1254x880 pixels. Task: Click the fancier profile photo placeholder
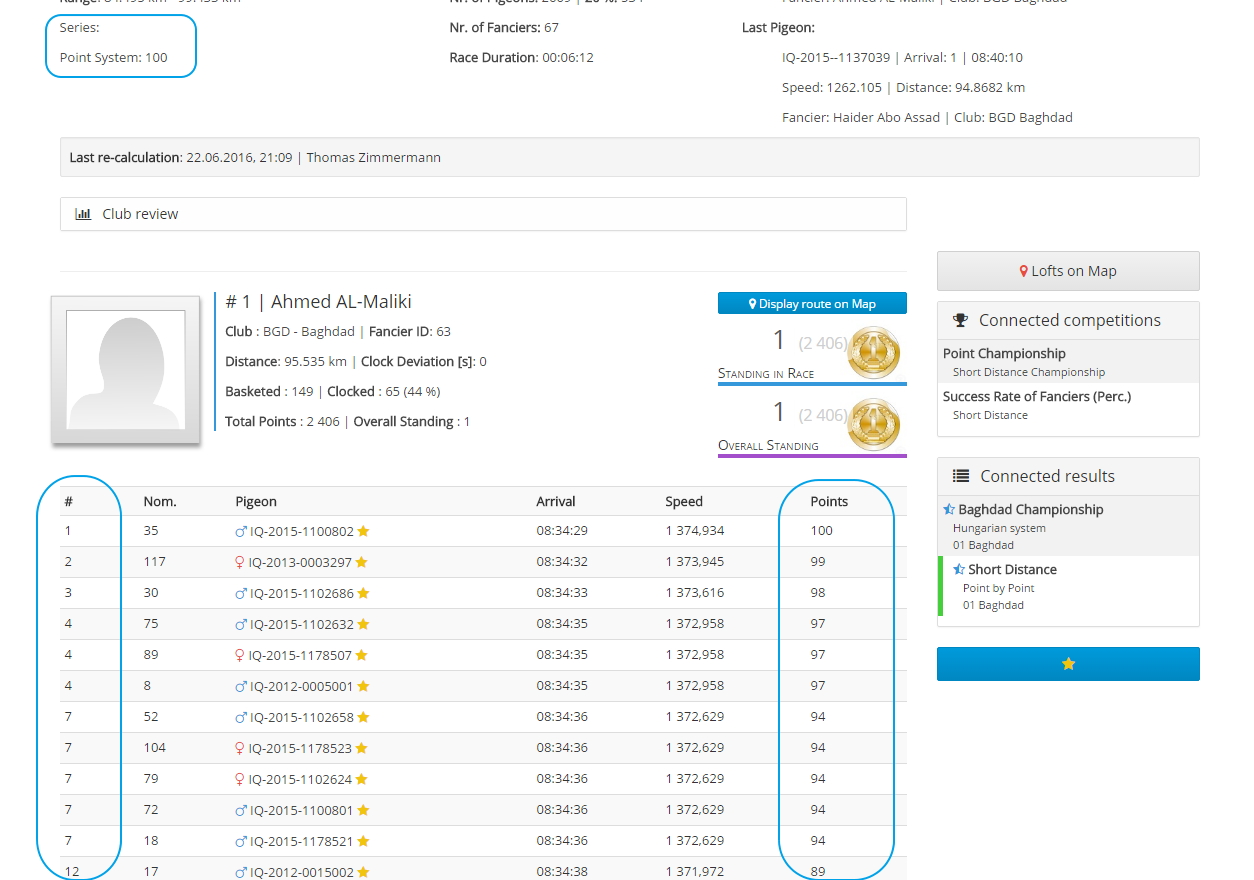pyautogui.click(x=126, y=369)
